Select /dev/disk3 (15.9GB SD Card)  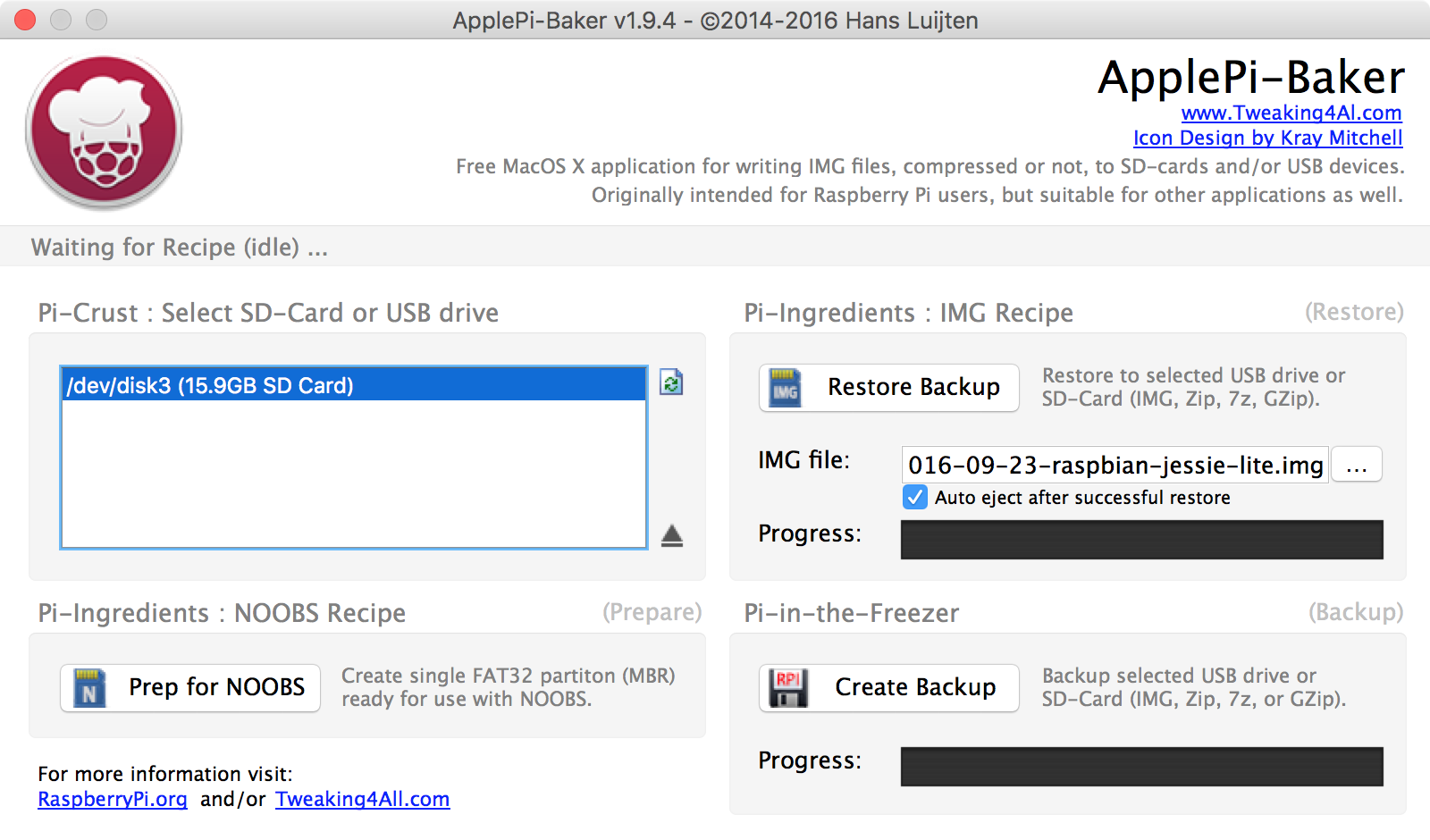point(353,385)
